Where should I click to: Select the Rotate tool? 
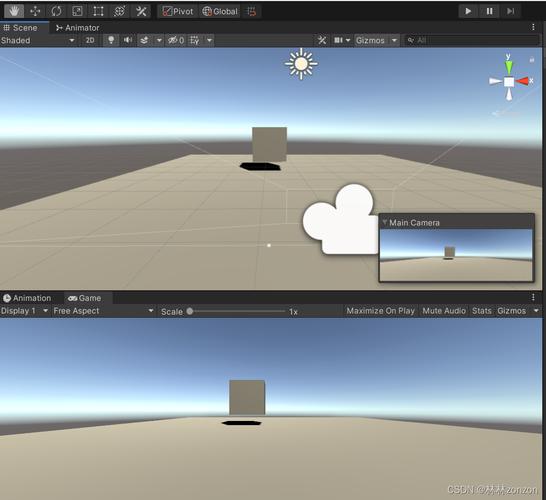(56, 11)
